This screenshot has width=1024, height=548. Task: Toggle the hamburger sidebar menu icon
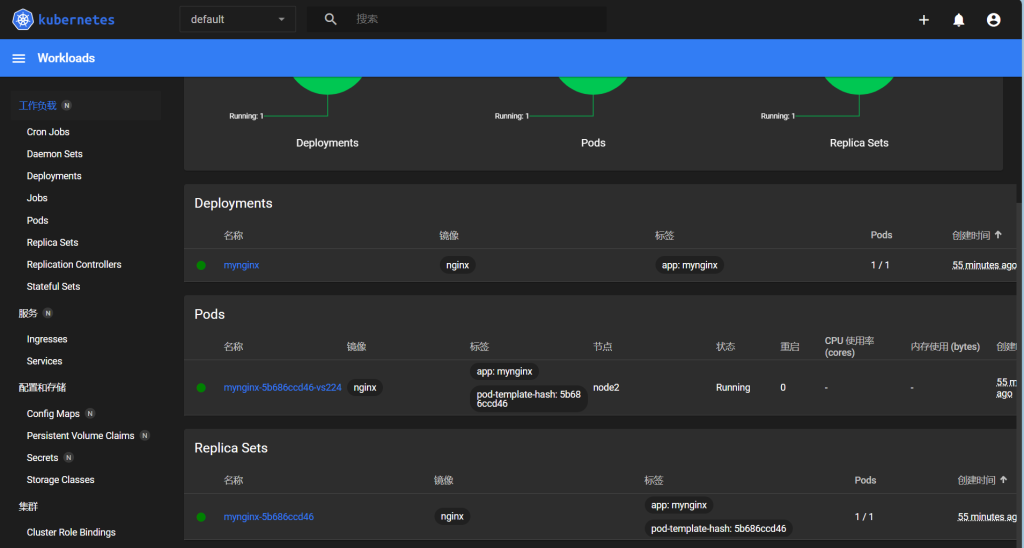coord(18,58)
